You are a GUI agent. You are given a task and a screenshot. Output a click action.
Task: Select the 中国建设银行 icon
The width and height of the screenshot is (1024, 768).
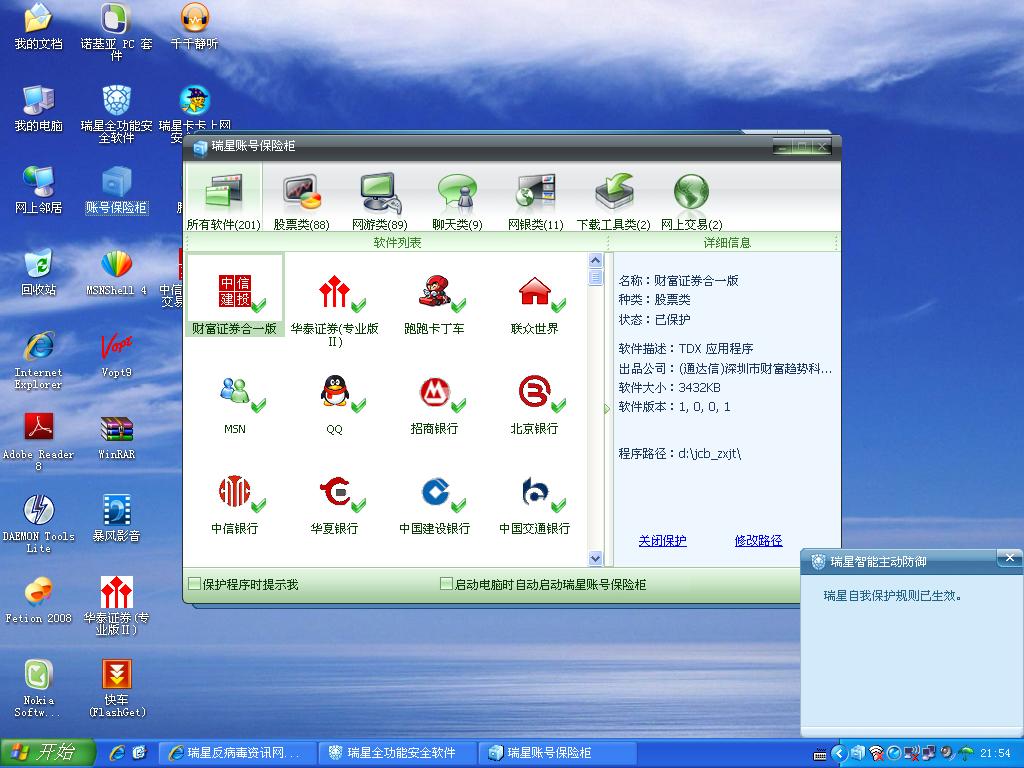click(x=434, y=505)
